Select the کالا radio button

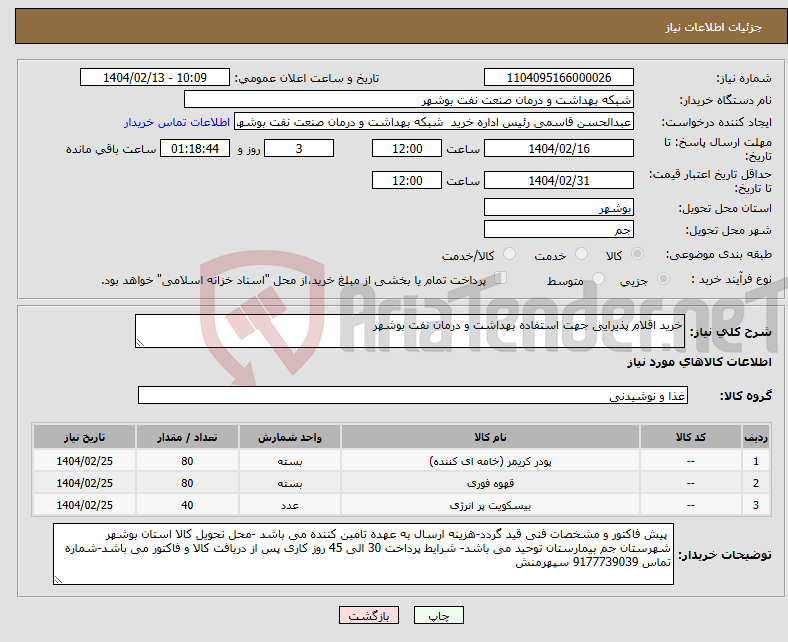click(x=637, y=254)
